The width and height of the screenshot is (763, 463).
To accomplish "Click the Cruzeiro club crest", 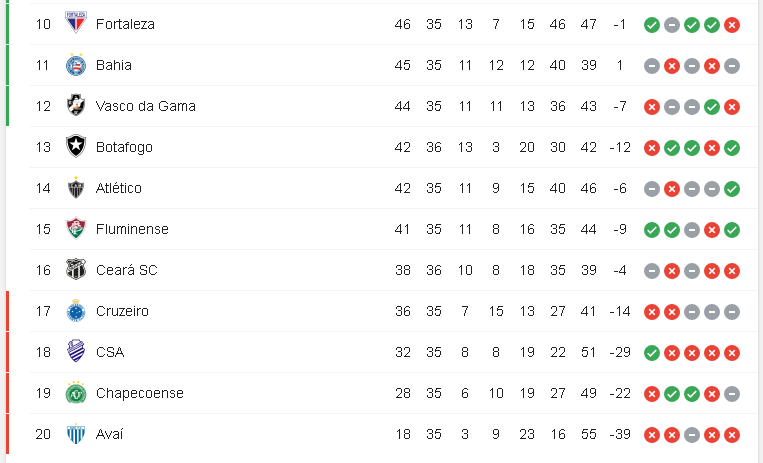I will (x=76, y=311).
